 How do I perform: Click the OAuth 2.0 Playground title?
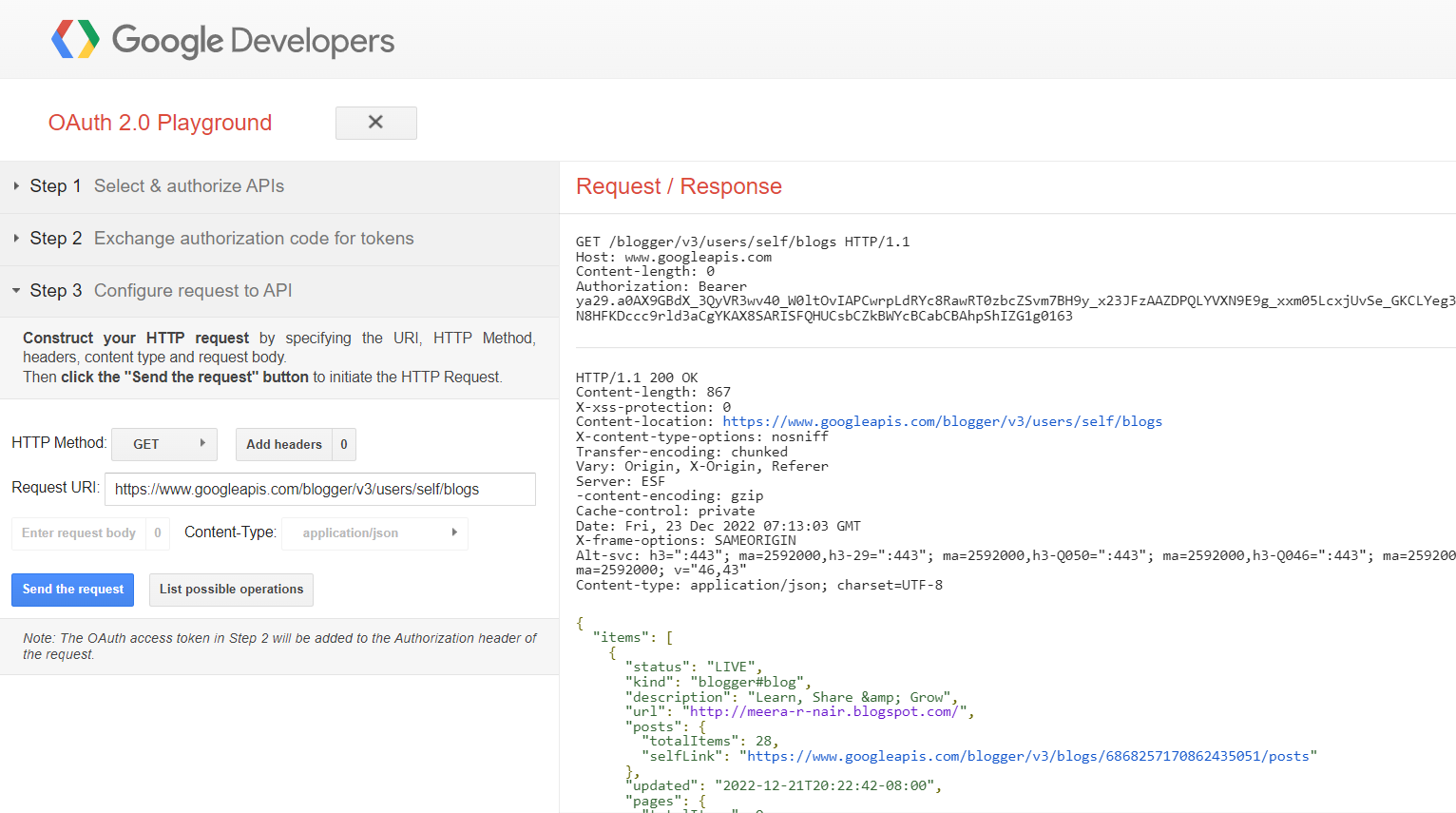[160, 123]
